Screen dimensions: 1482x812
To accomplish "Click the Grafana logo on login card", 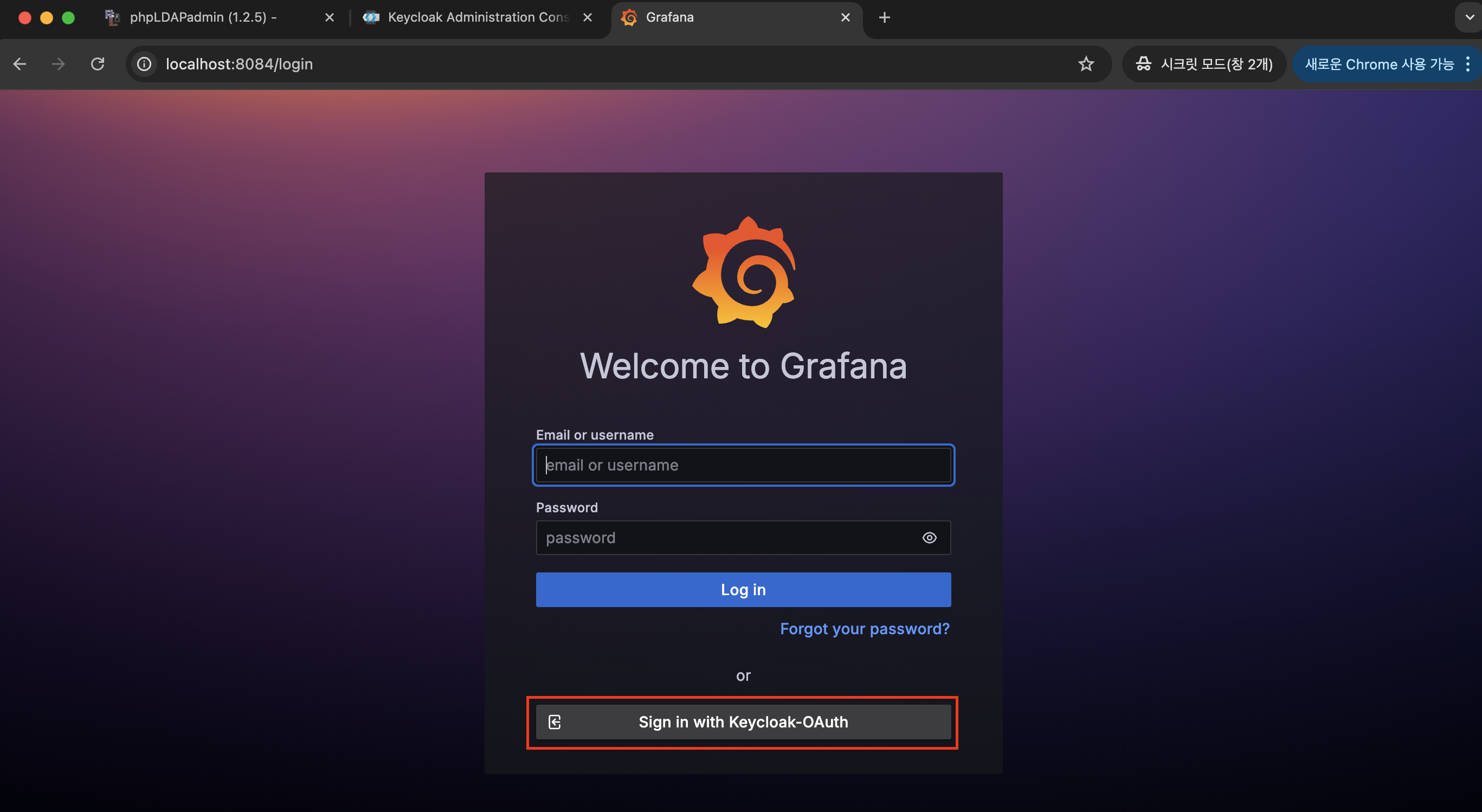I will pyautogui.click(x=744, y=272).
